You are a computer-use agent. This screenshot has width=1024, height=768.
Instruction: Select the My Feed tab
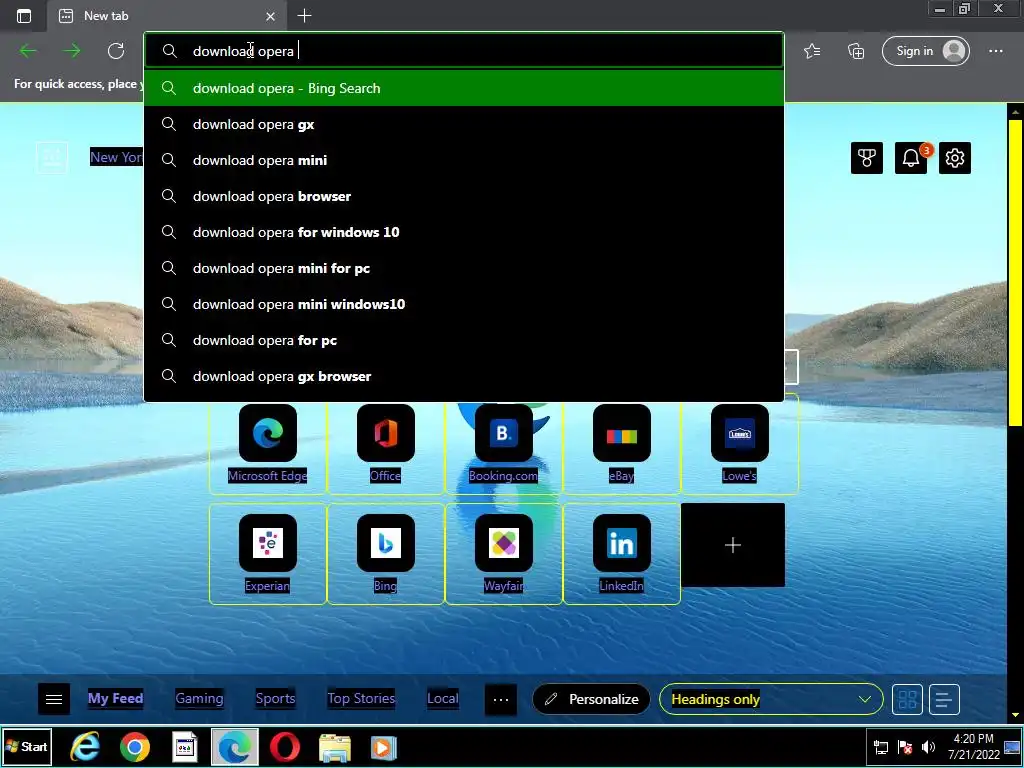pos(116,698)
